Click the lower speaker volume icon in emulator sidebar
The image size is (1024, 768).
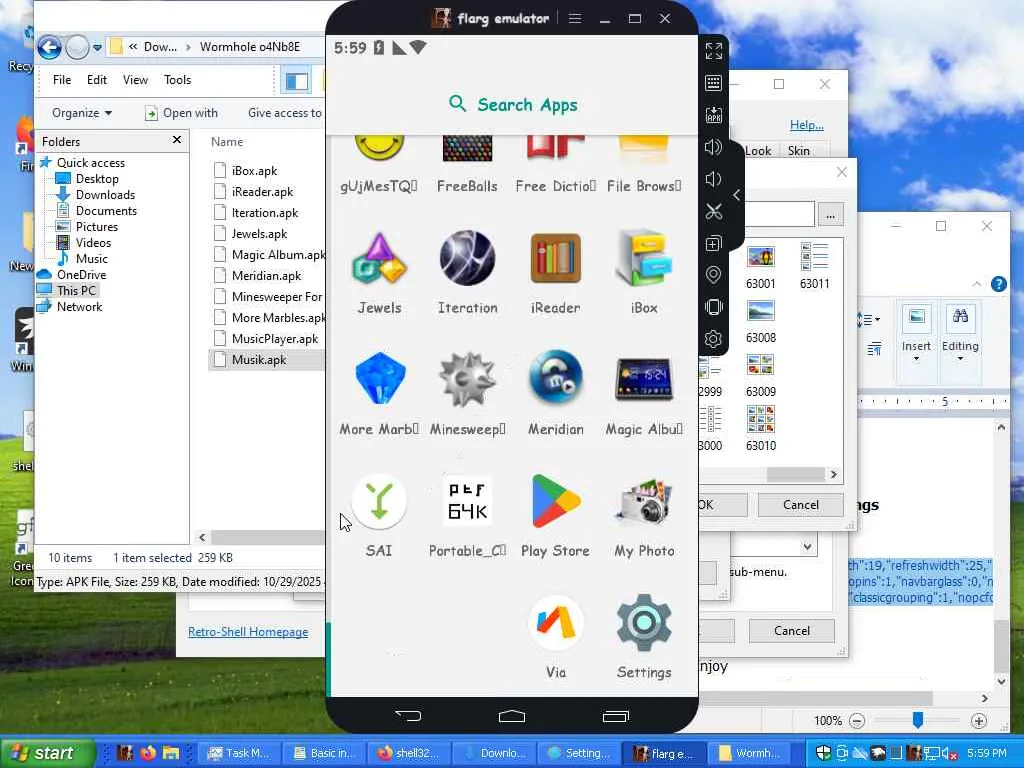tap(713, 179)
